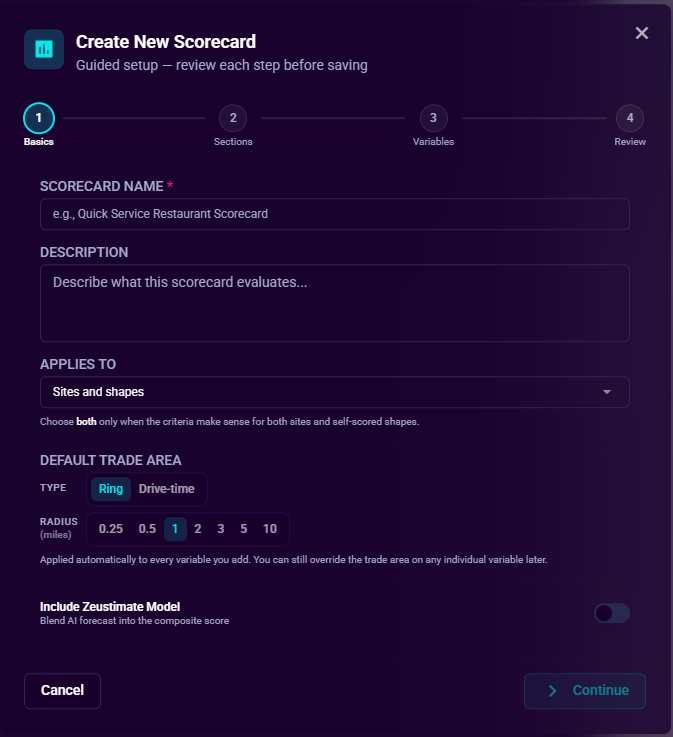The image size is (673, 737).
Task: Click the Continue chevron arrow icon
Action: (553, 690)
